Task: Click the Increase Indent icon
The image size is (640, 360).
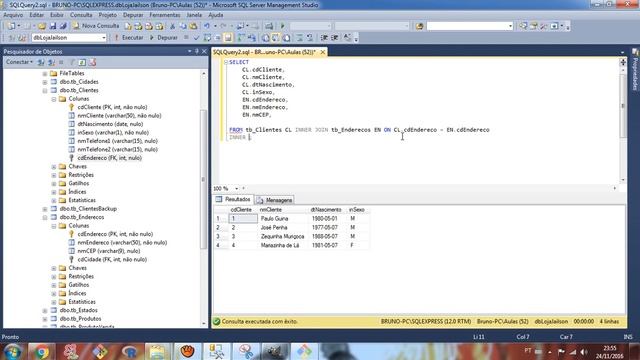Action: tap(334, 38)
